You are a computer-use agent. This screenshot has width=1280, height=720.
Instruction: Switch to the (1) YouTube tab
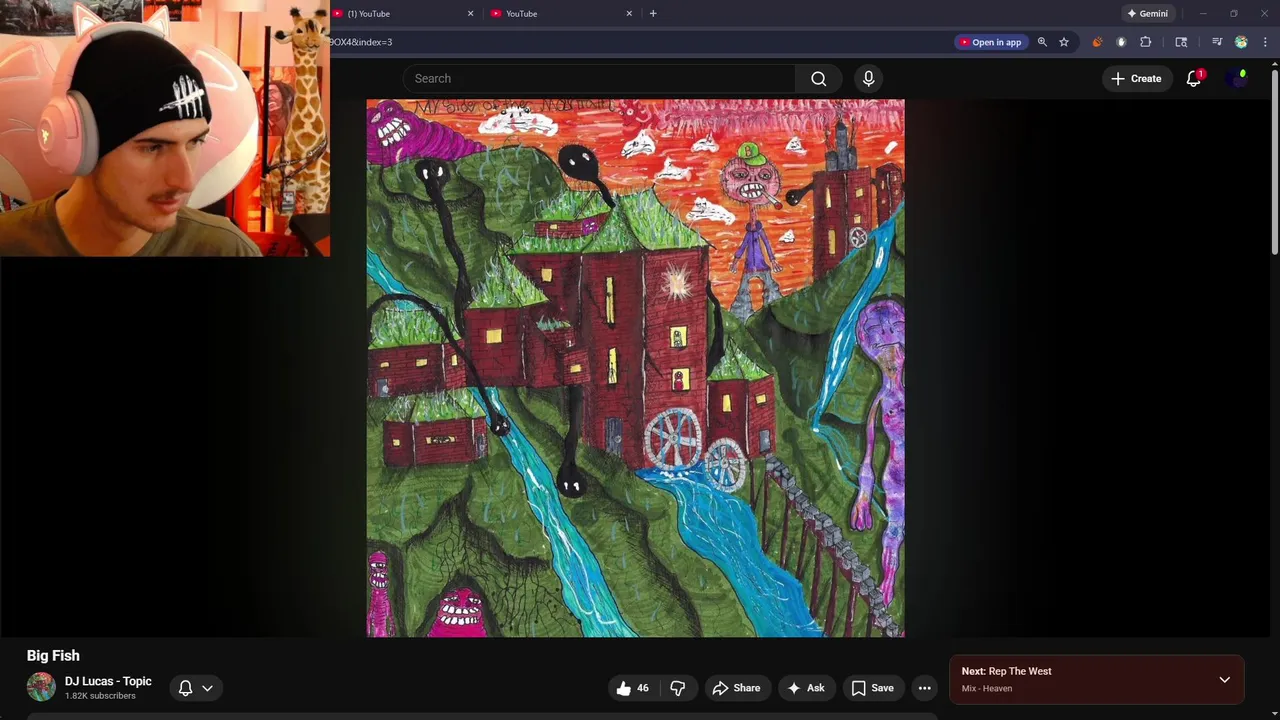pyautogui.click(x=400, y=13)
